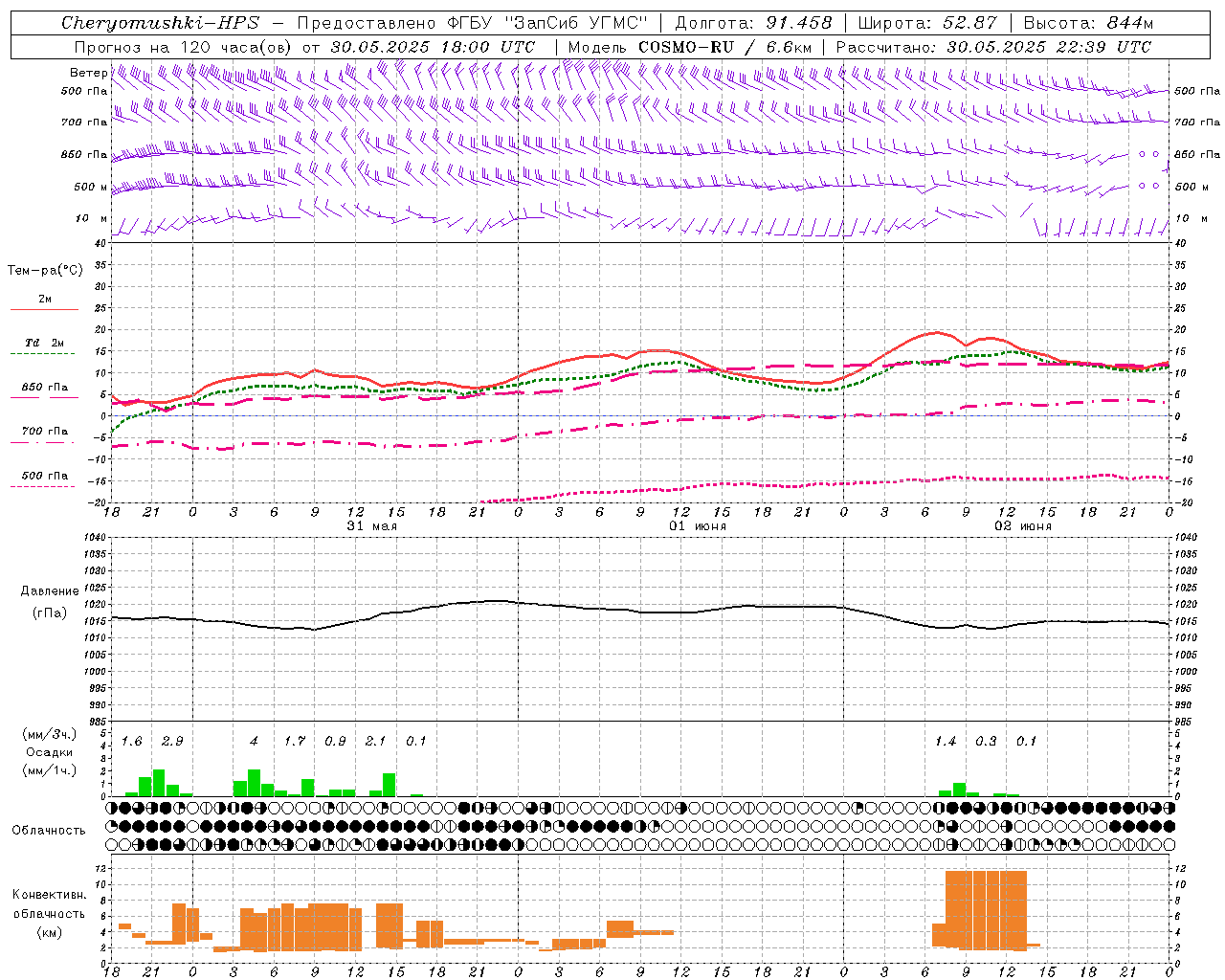Click the cloud cover label "Облачность"
The width and height of the screenshot is (1225, 980).
[49, 831]
